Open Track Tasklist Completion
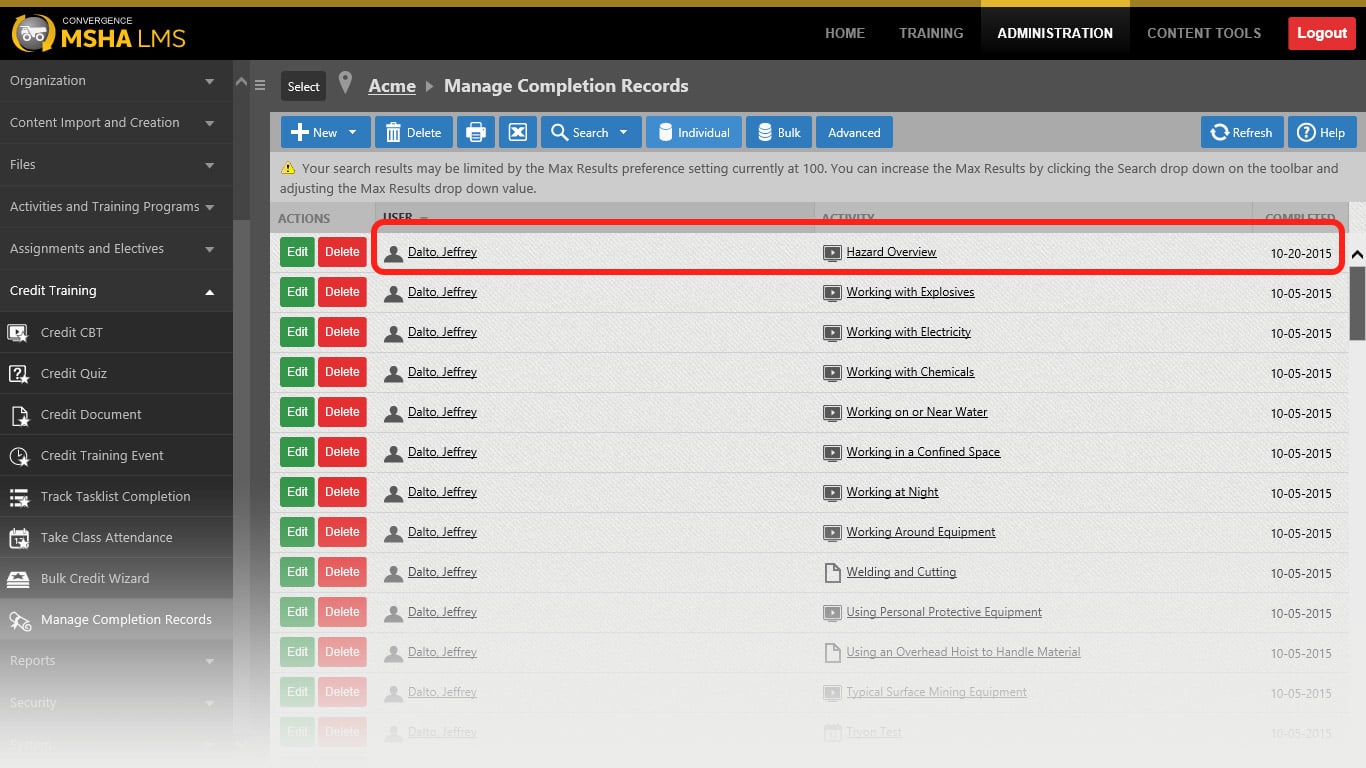 115,496
